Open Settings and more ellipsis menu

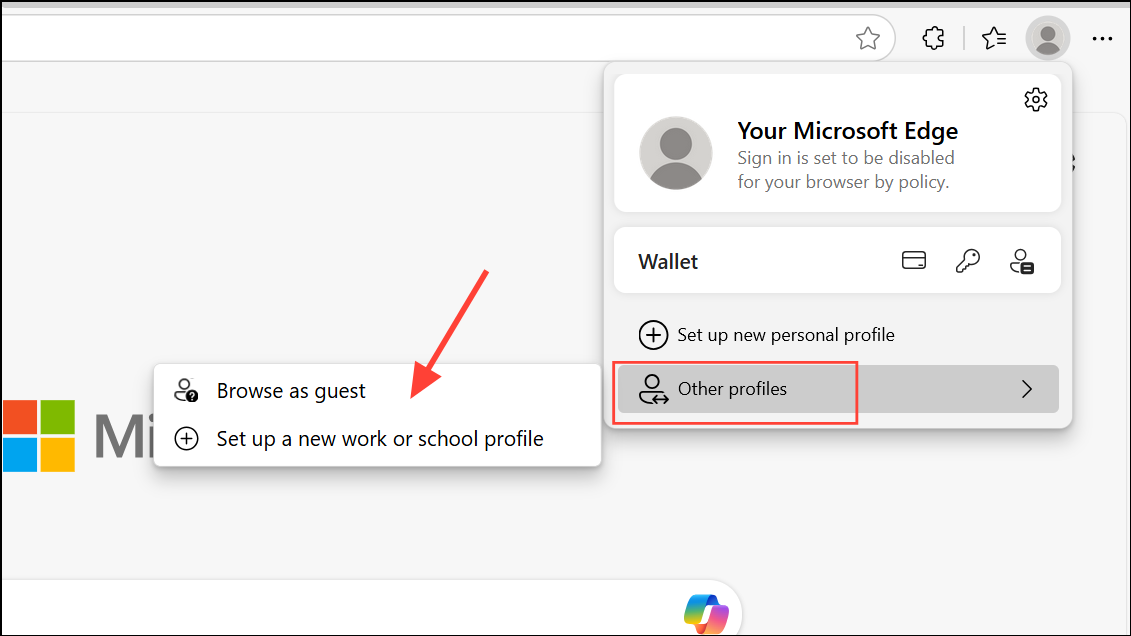(1102, 37)
